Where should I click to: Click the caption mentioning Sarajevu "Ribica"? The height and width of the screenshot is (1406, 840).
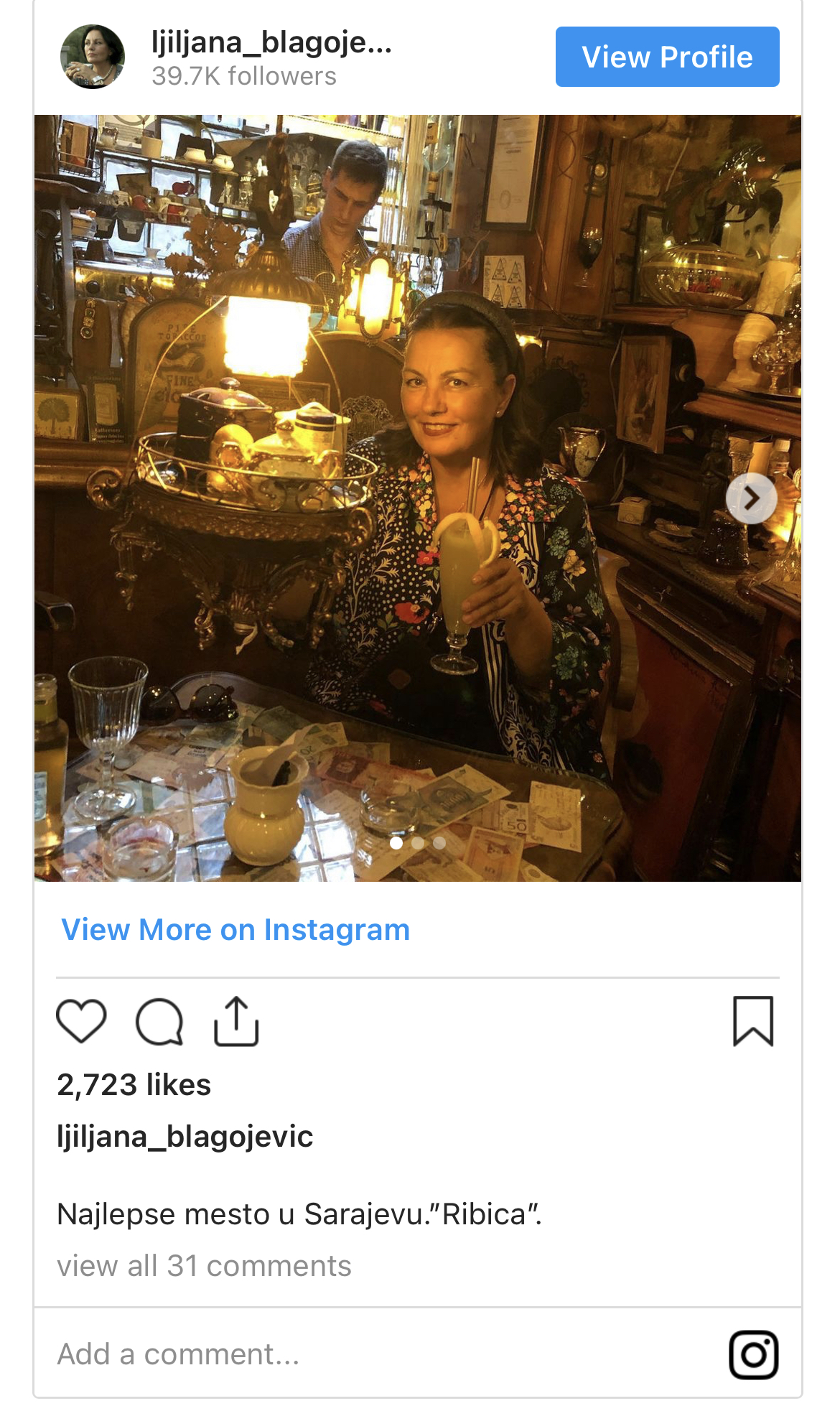(299, 1214)
